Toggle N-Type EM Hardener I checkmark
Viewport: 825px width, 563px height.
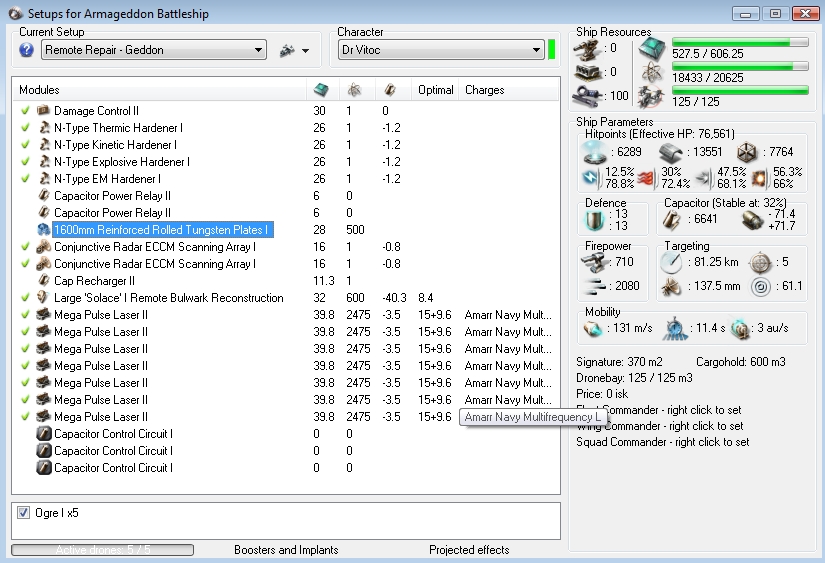click(25, 178)
